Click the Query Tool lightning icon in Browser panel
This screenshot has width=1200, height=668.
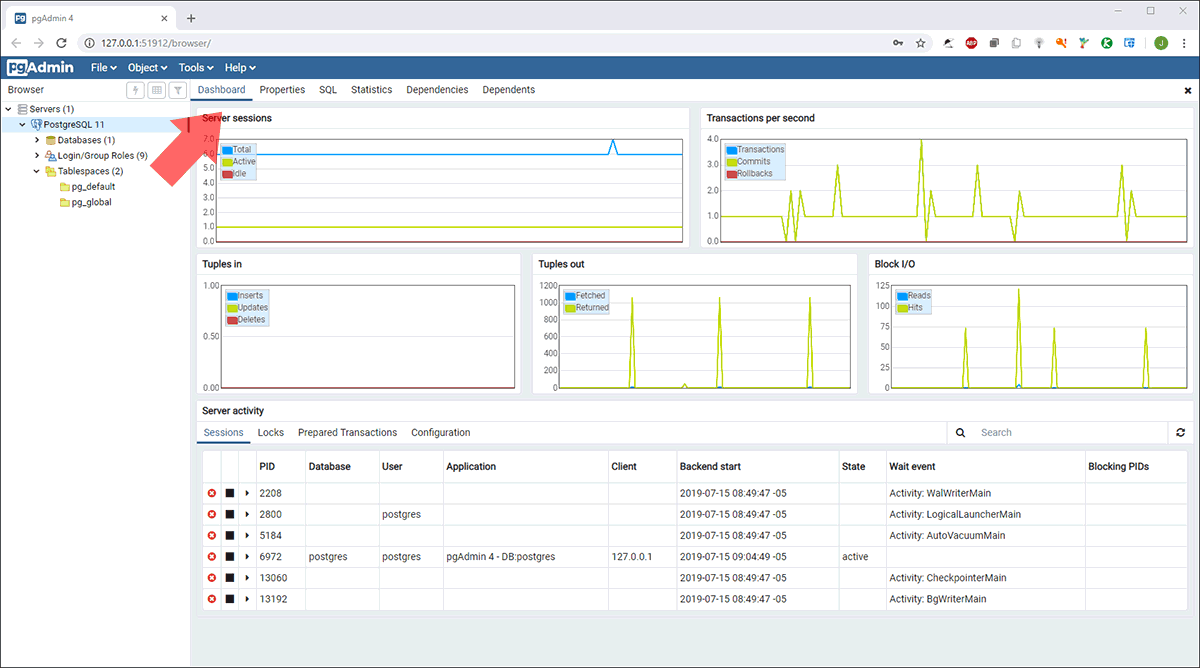(x=135, y=90)
